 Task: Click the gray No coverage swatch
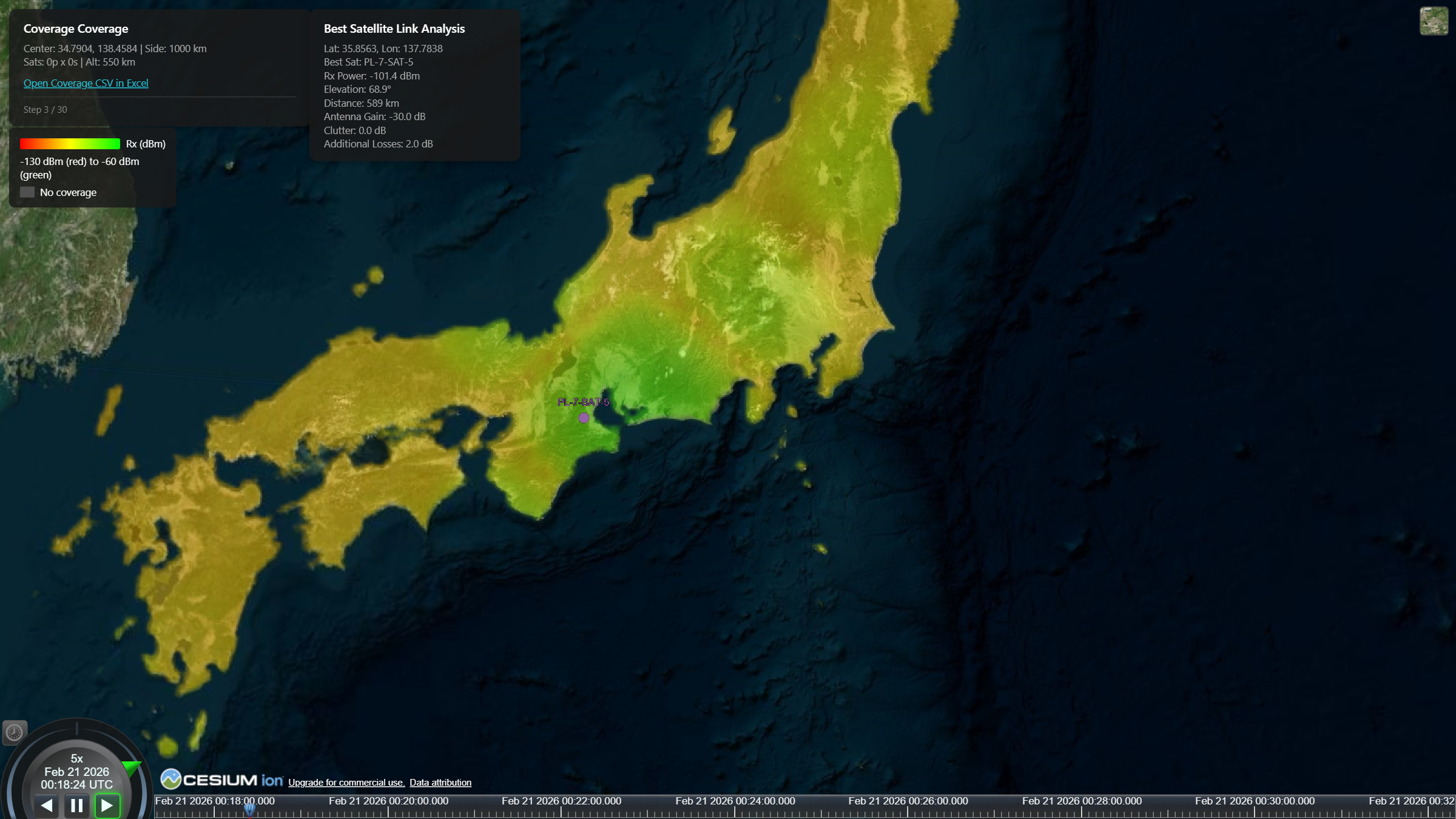[27, 192]
